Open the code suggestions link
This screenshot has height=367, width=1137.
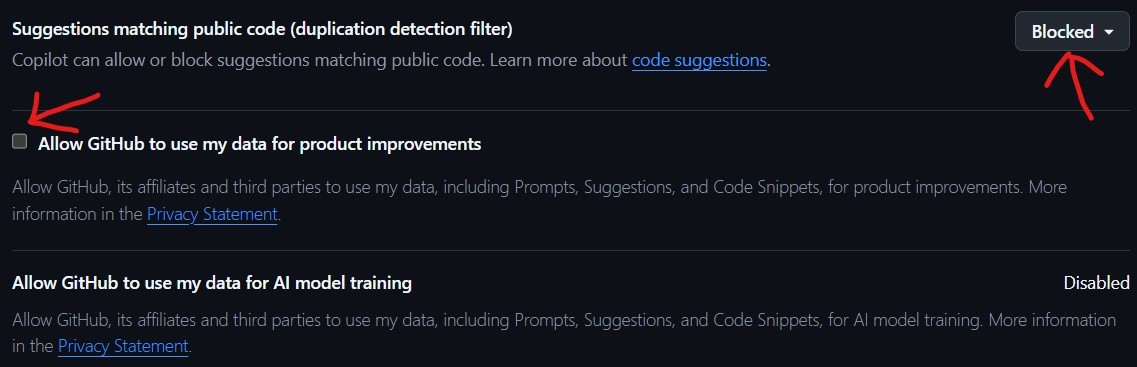pyautogui.click(x=699, y=60)
